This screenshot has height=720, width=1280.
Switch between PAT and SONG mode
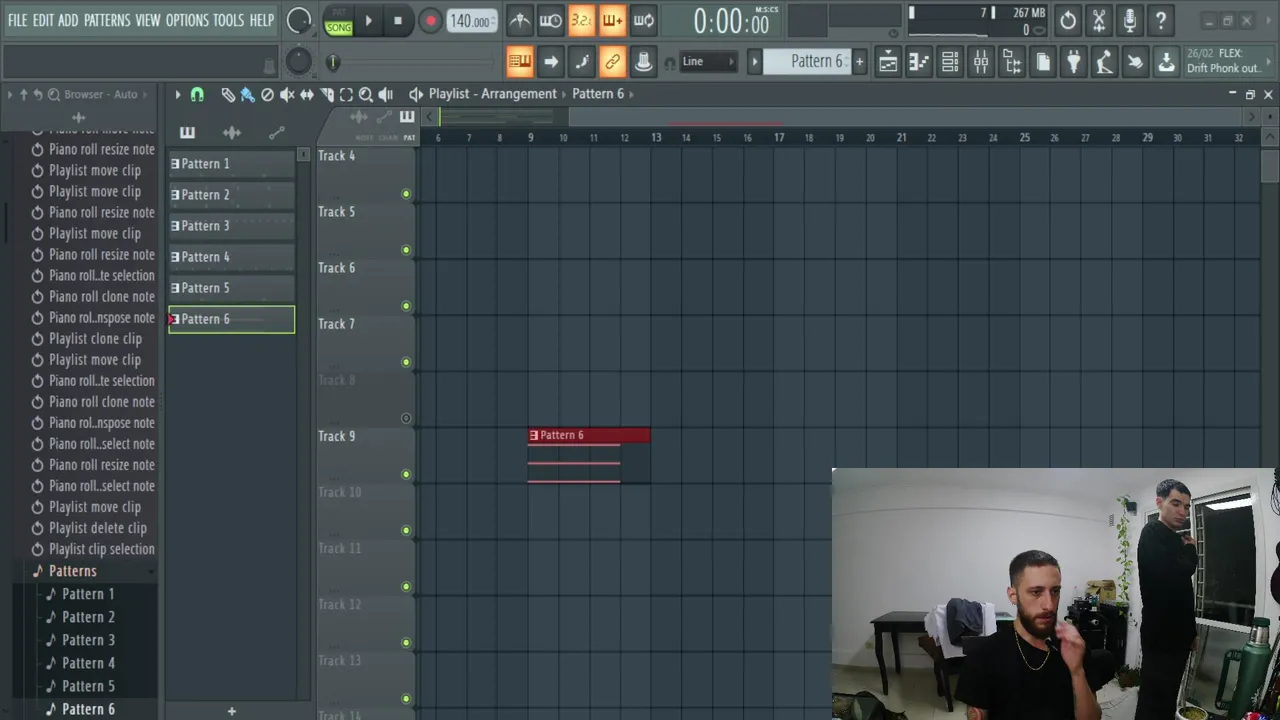338,21
